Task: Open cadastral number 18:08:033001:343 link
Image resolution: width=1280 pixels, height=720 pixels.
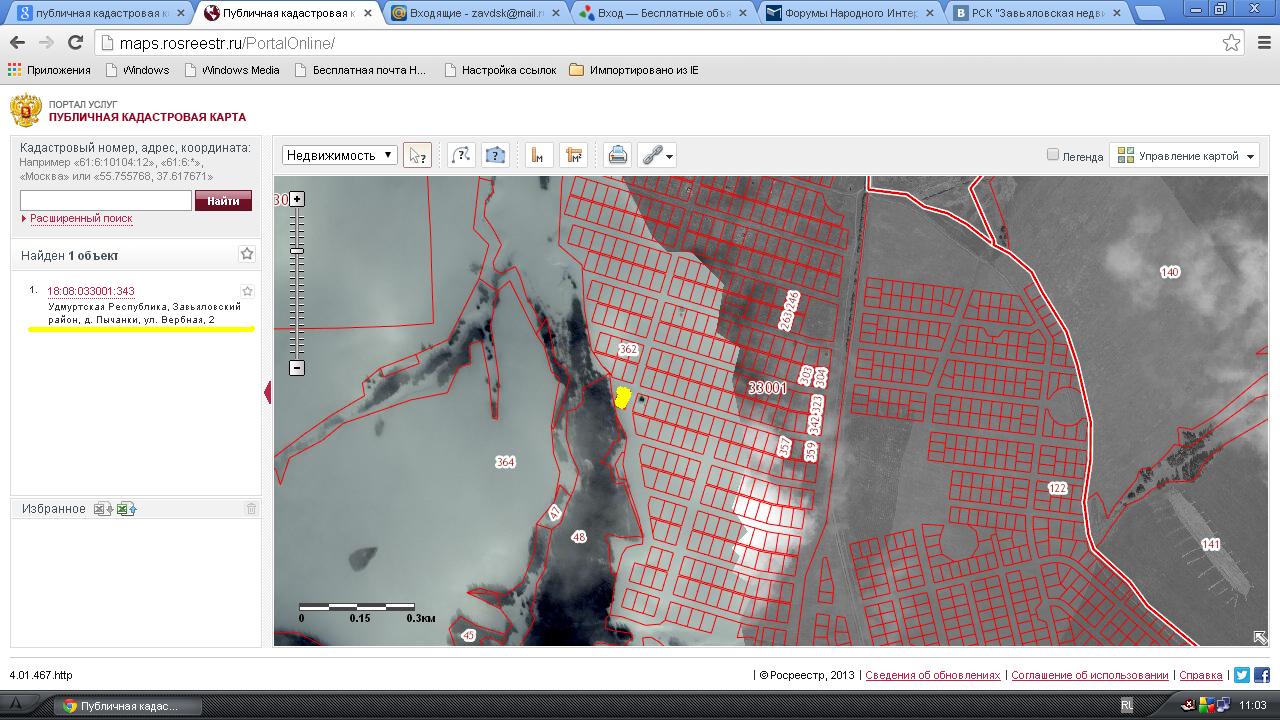Action: (x=91, y=291)
